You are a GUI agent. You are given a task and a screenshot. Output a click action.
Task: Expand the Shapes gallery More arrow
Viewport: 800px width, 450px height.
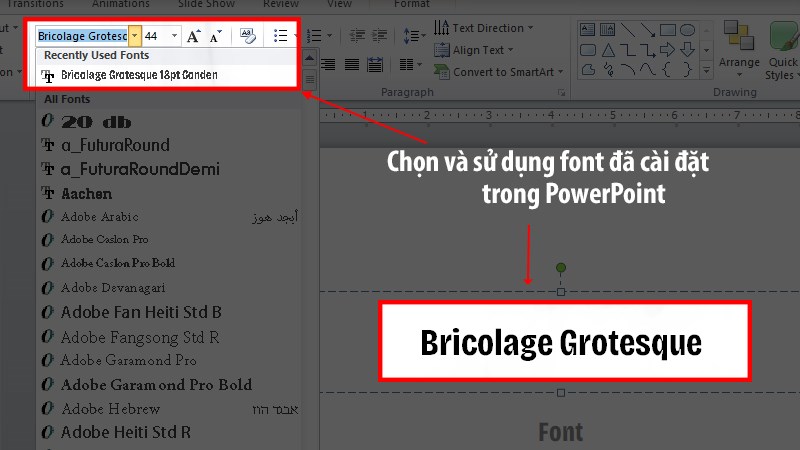pyautogui.click(x=706, y=70)
